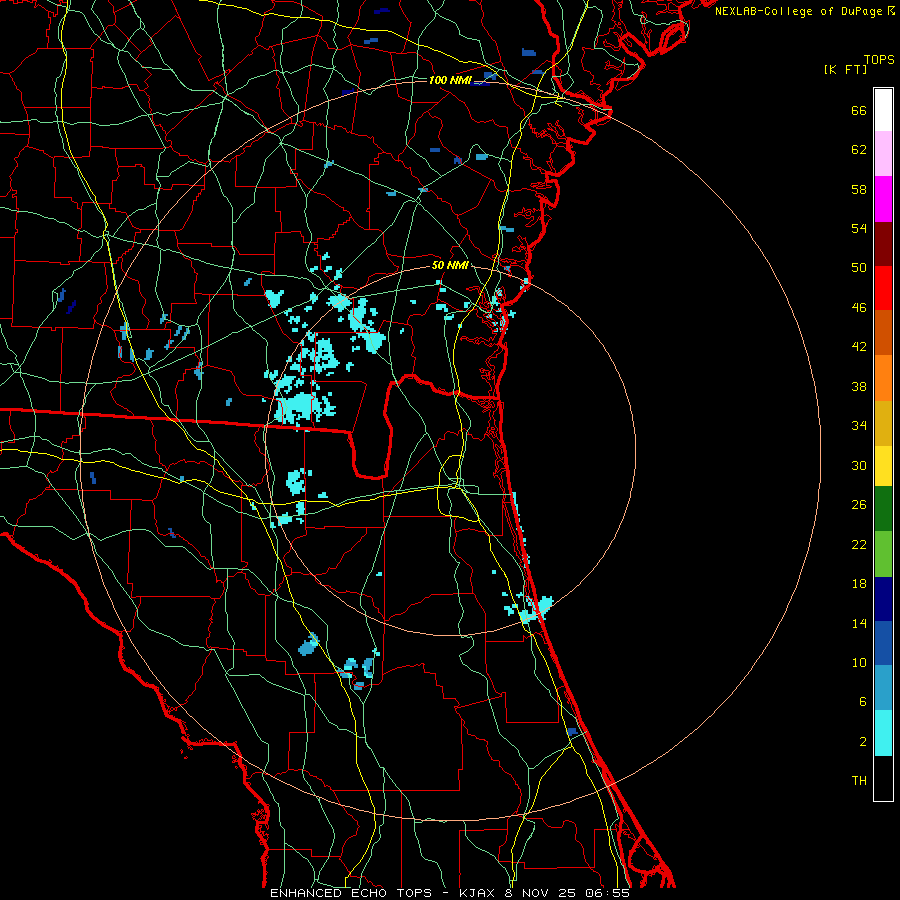Screen dimensions: 900x900
Task: Click the '42' legend value
Action: tap(859, 347)
